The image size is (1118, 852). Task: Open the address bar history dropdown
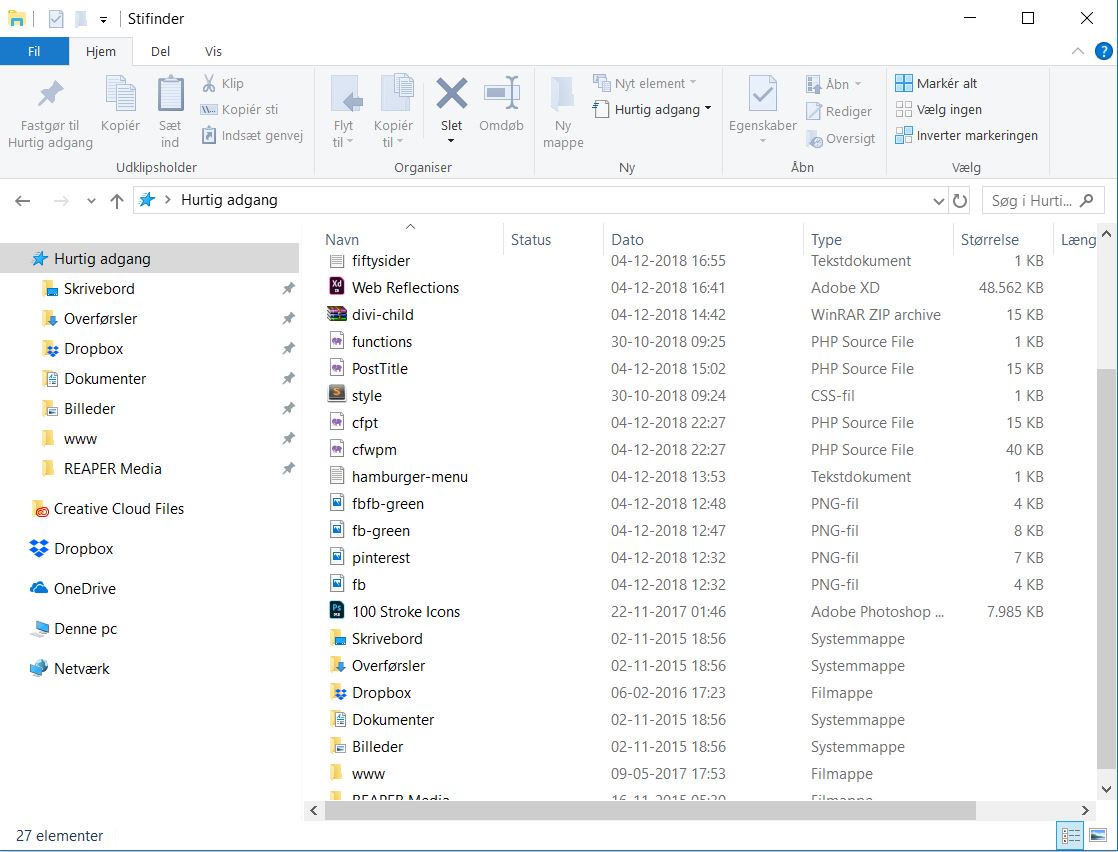tap(938, 201)
